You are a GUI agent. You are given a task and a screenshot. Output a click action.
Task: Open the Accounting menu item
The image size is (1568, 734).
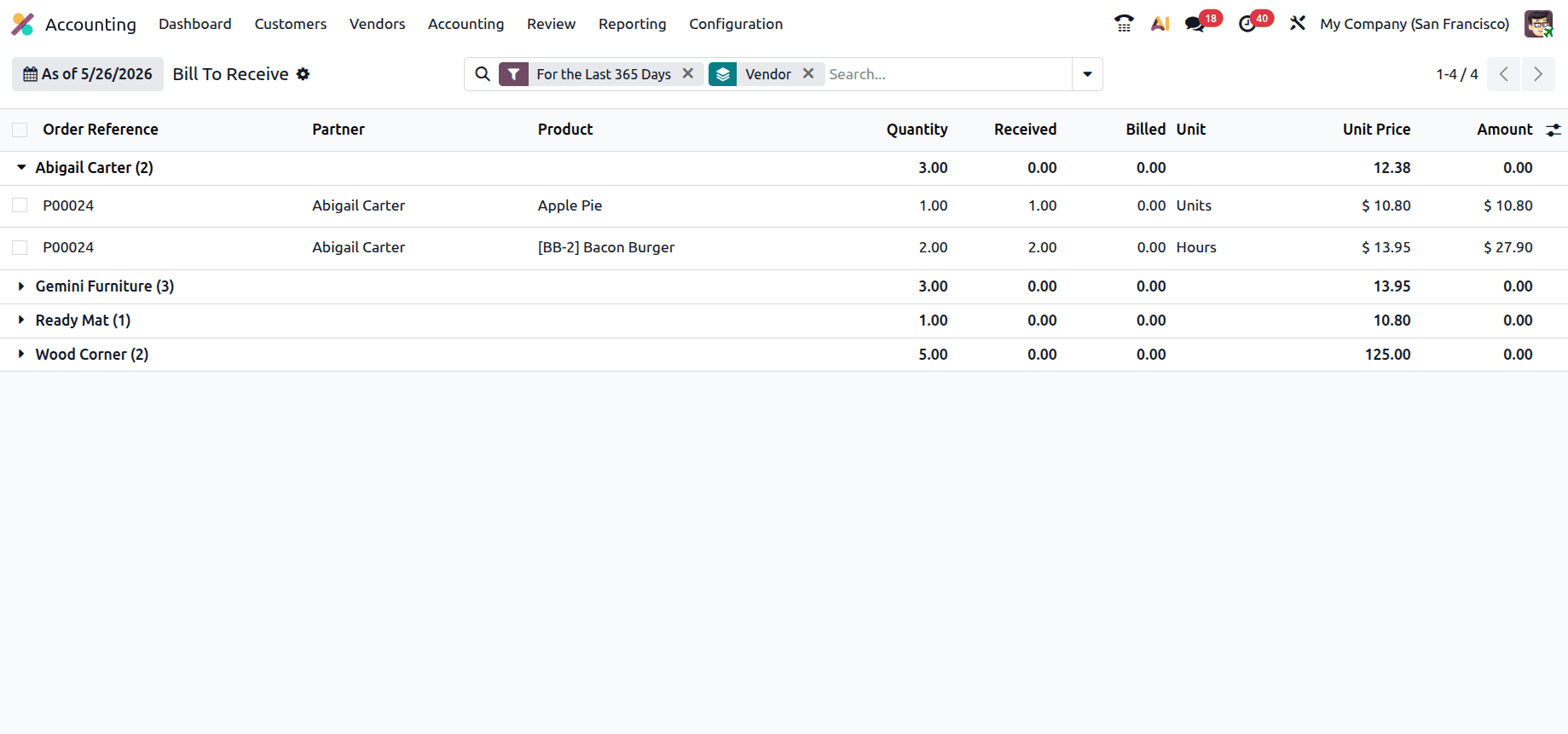(466, 24)
